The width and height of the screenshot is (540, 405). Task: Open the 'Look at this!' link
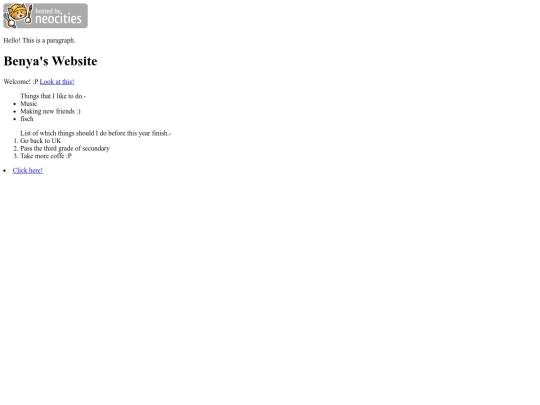click(57, 82)
